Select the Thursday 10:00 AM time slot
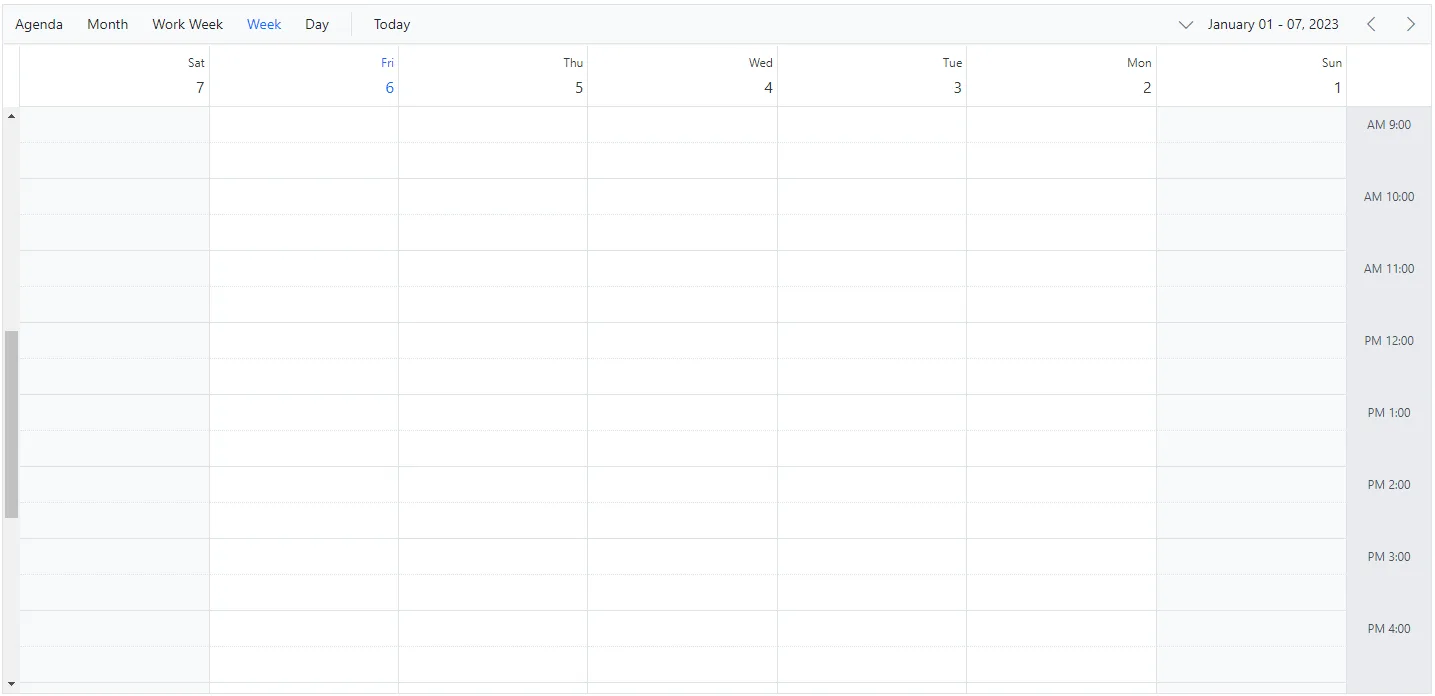 click(493, 197)
